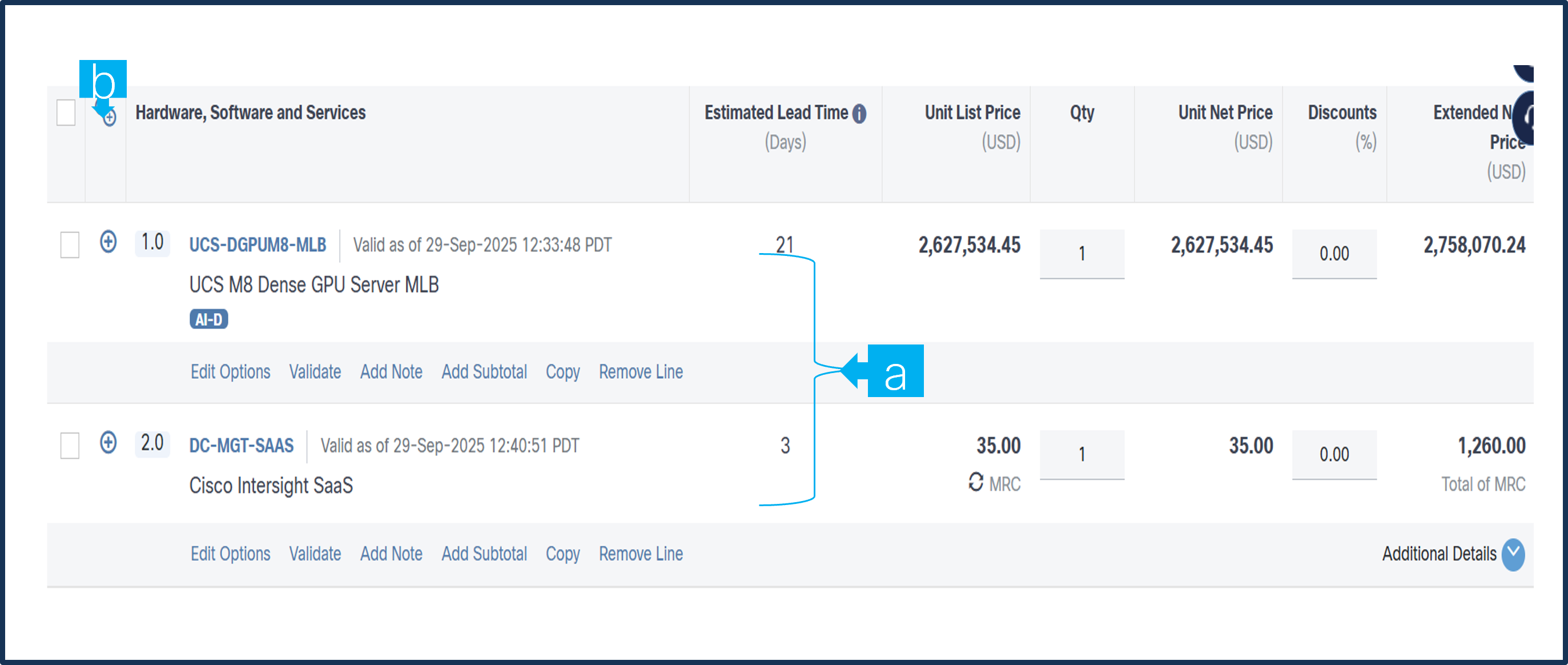Open the DC-MGT-SAAS product link
This screenshot has width=1568, height=665.
(x=241, y=446)
